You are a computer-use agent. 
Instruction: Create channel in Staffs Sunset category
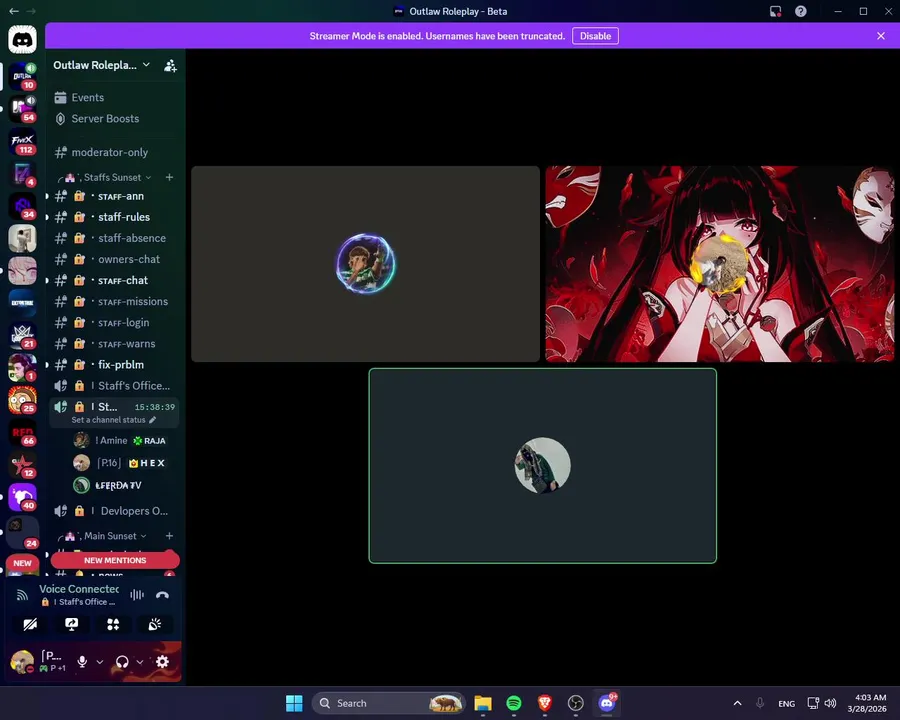(x=169, y=177)
